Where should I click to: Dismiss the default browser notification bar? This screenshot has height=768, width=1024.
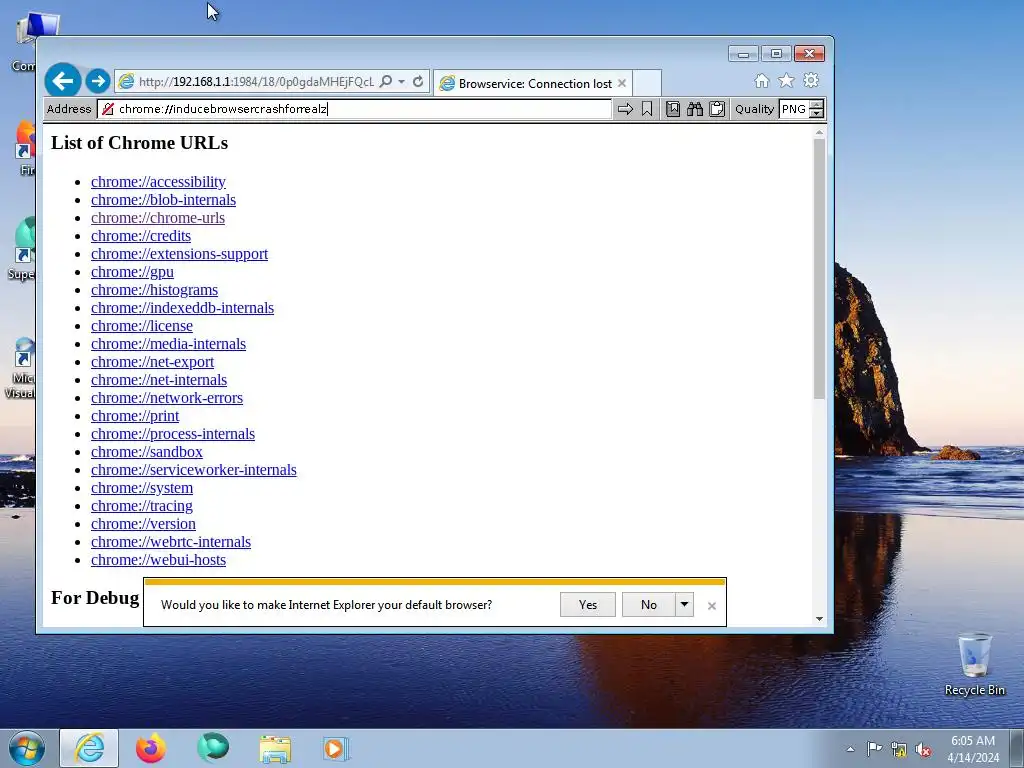tap(712, 606)
